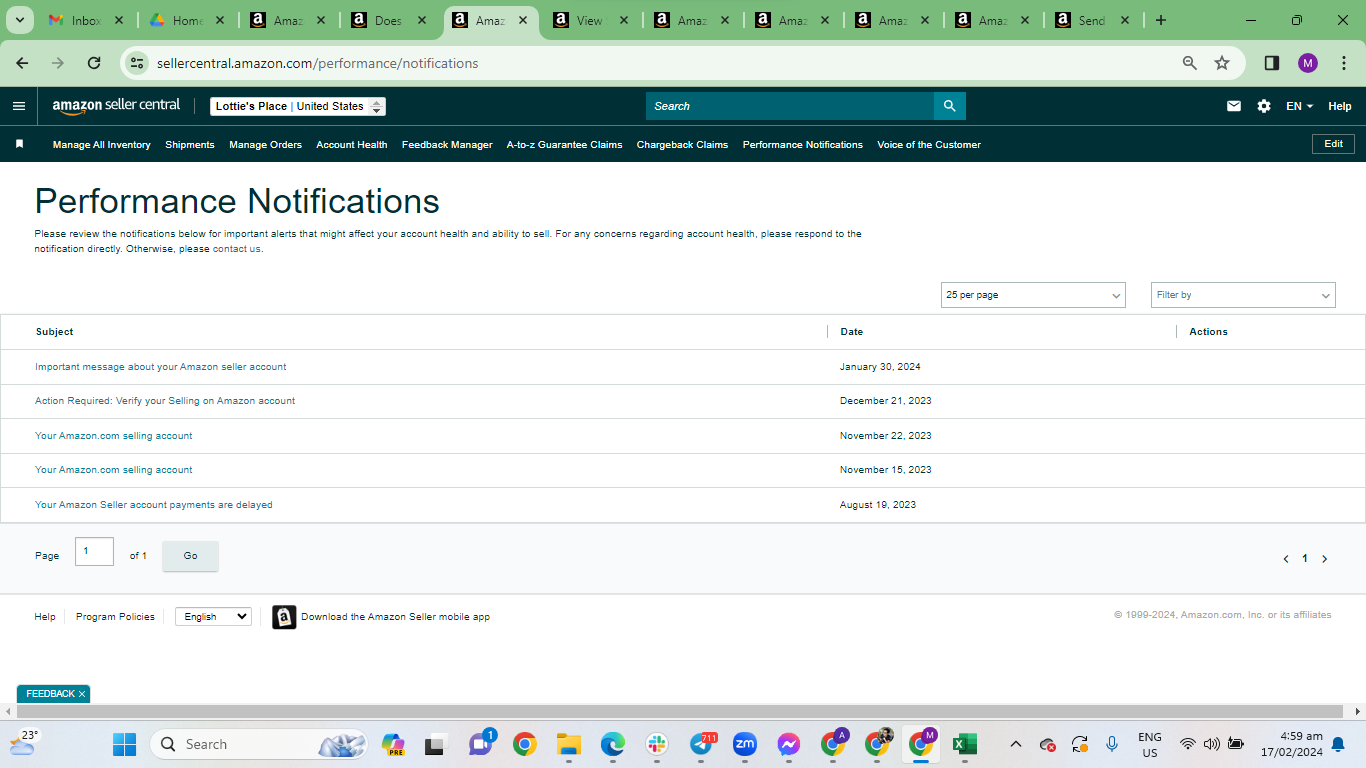The image size is (1366, 768).
Task: Open the EN language dropdown
Action: point(1299,106)
